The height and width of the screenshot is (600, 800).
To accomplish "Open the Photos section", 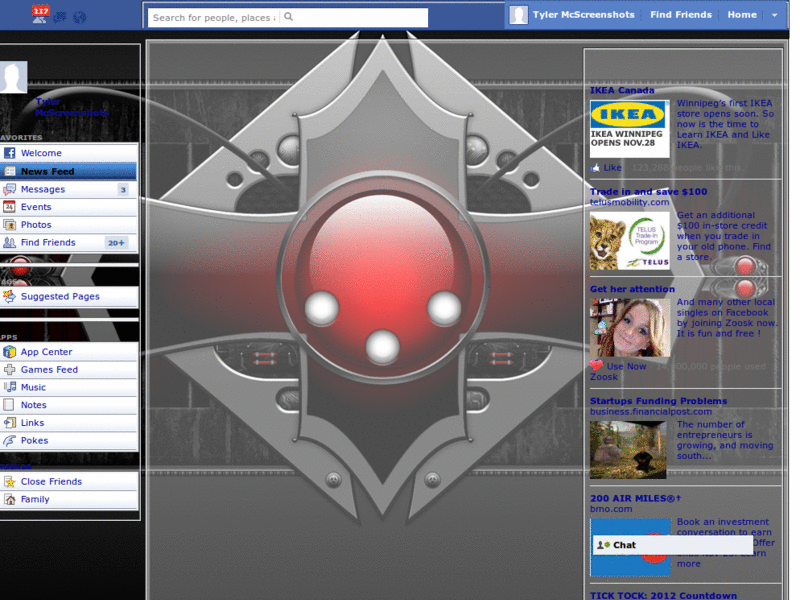I will coord(38,225).
